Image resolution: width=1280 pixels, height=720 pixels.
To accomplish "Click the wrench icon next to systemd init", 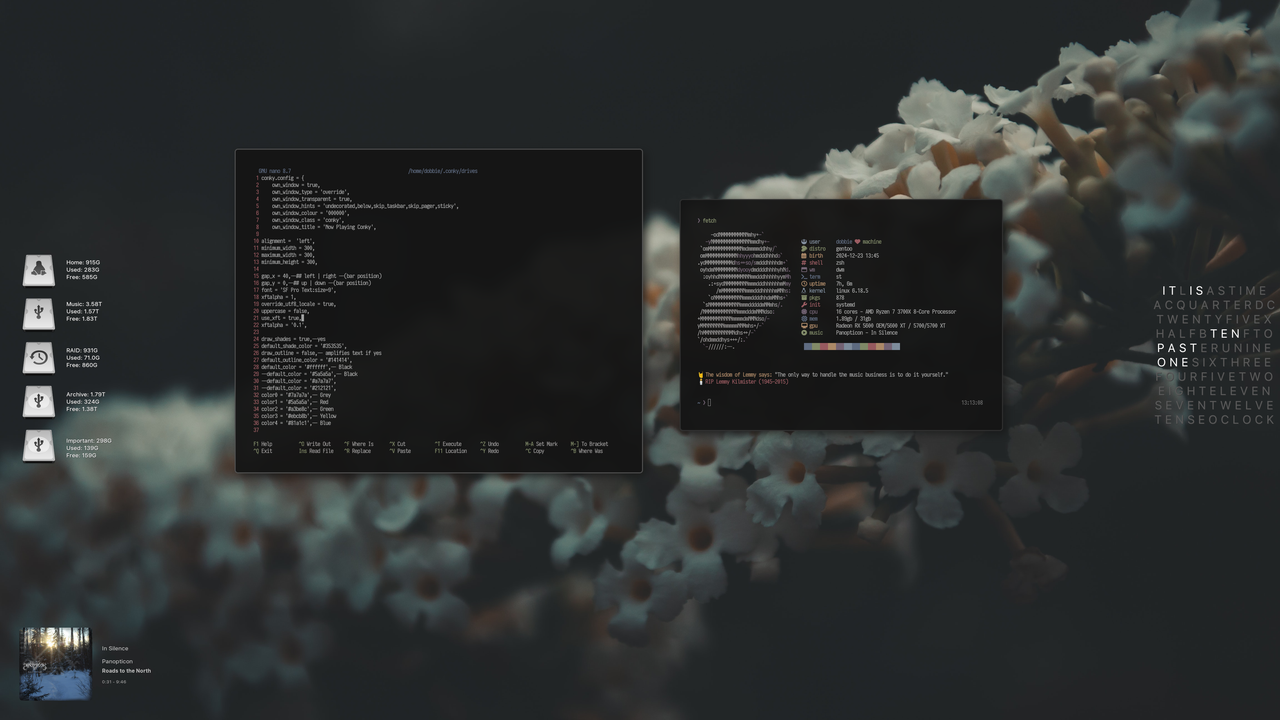I will click(x=804, y=305).
